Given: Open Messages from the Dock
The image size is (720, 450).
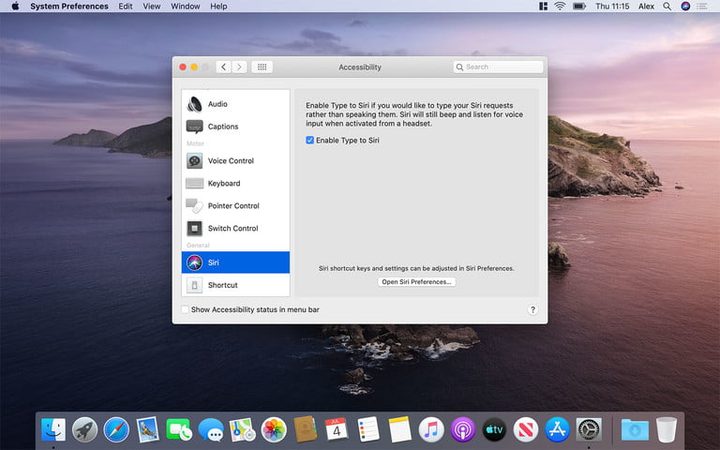Looking at the screenshot, I should [x=211, y=430].
